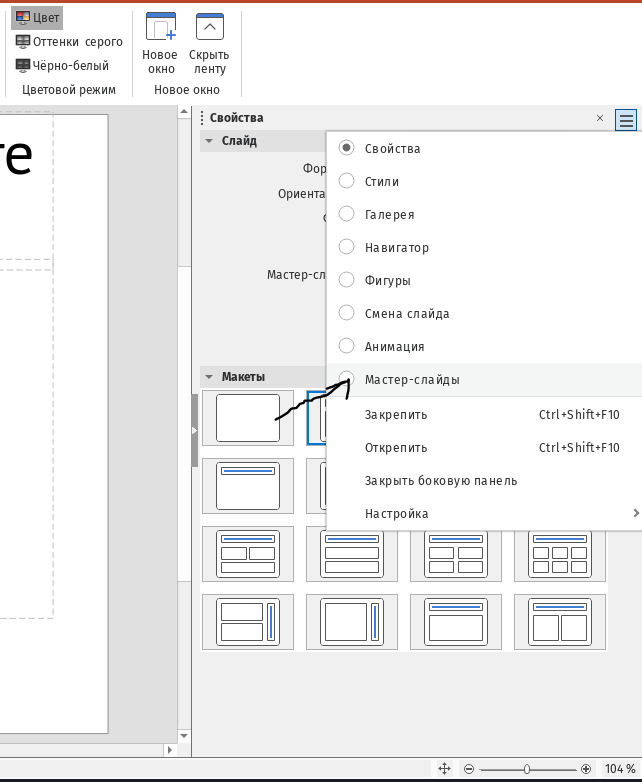Image resolution: width=642 pixels, height=782 pixels.
Task: Select title with two side-by-side contents layout
Action: tap(560, 622)
